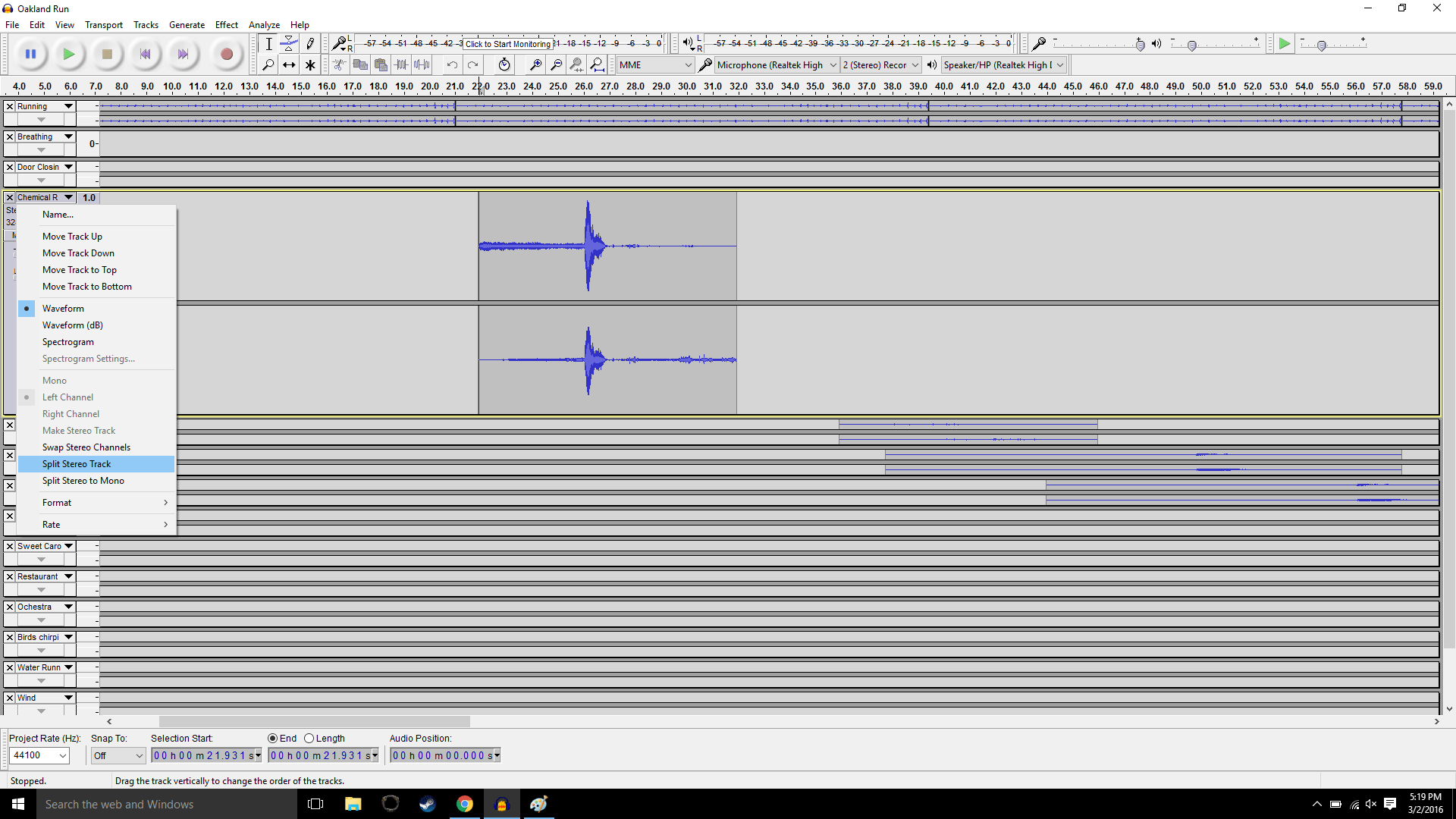Viewport: 1456px width, 819px height.
Task: Click the Sync-Lock clock icon
Action: point(504,64)
